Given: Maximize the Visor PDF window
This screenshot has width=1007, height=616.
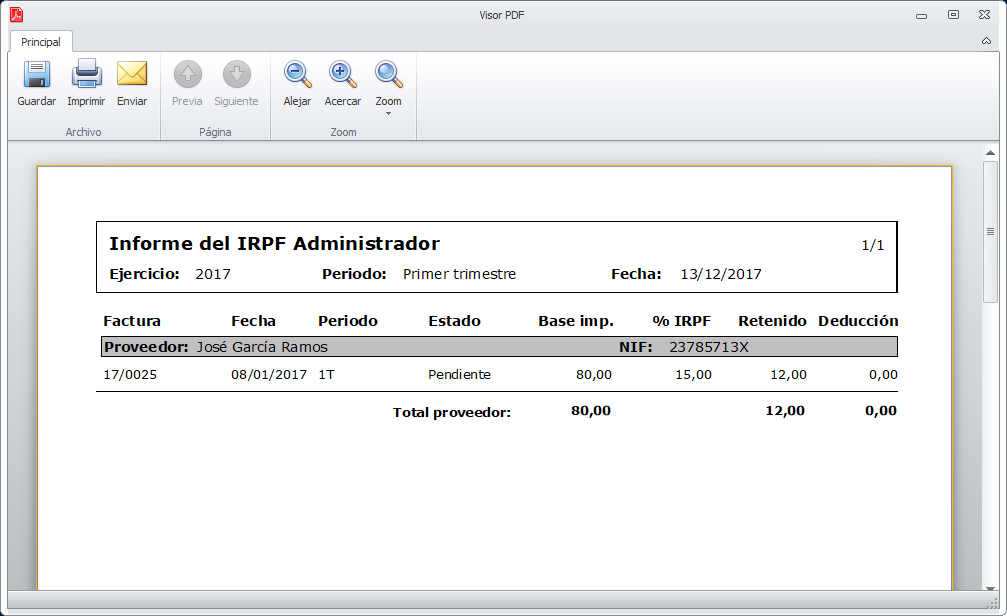Looking at the screenshot, I should [953, 15].
